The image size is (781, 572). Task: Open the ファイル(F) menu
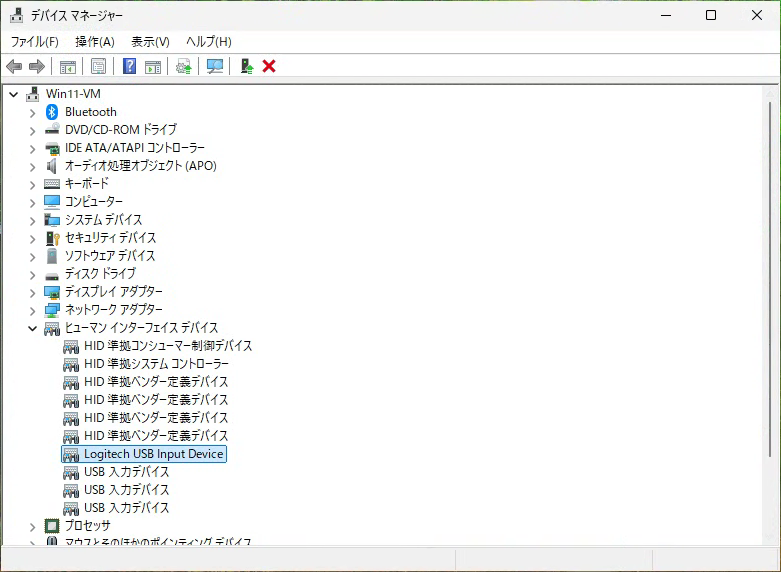[35, 42]
